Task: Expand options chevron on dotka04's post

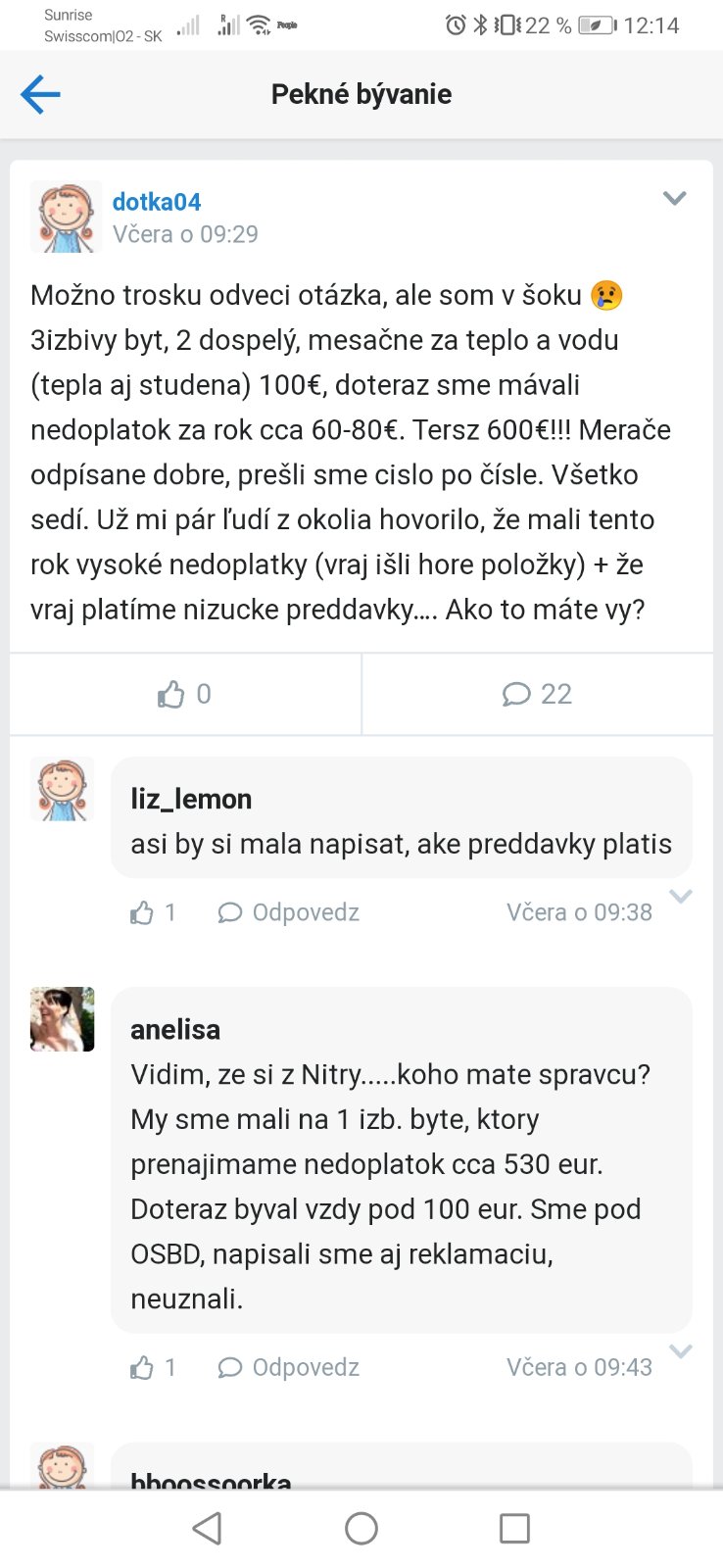Action: pyautogui.click(x=674, y=199)
